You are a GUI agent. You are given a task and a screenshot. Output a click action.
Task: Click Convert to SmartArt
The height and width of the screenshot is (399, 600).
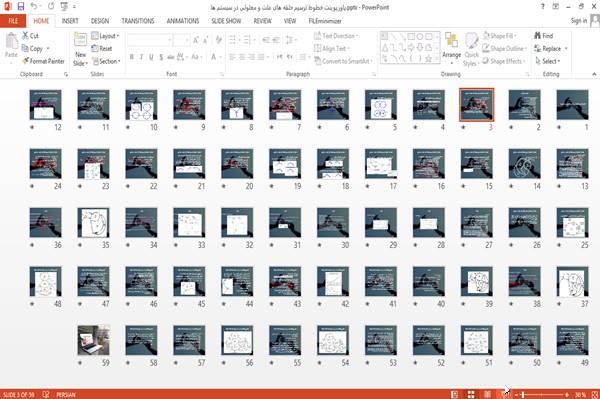click(x=343, y=61)
